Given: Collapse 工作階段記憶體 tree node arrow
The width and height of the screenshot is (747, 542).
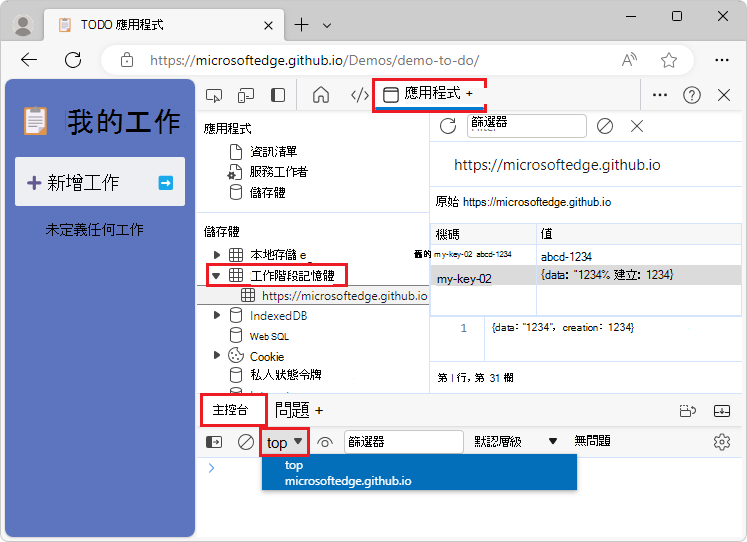Looking at the screenshot, I should 216,275.
